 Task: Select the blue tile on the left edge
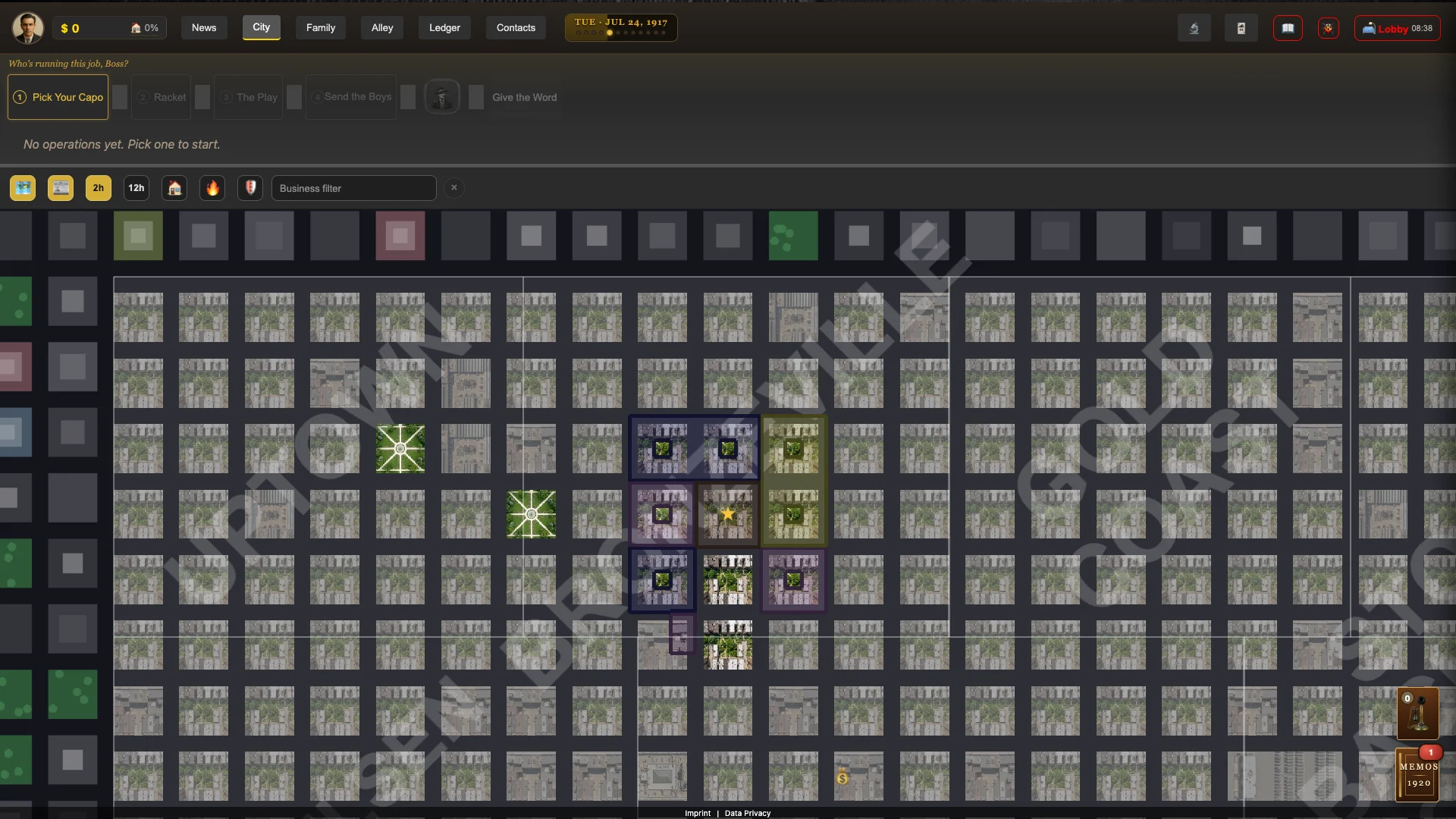(x=16, y=432)
